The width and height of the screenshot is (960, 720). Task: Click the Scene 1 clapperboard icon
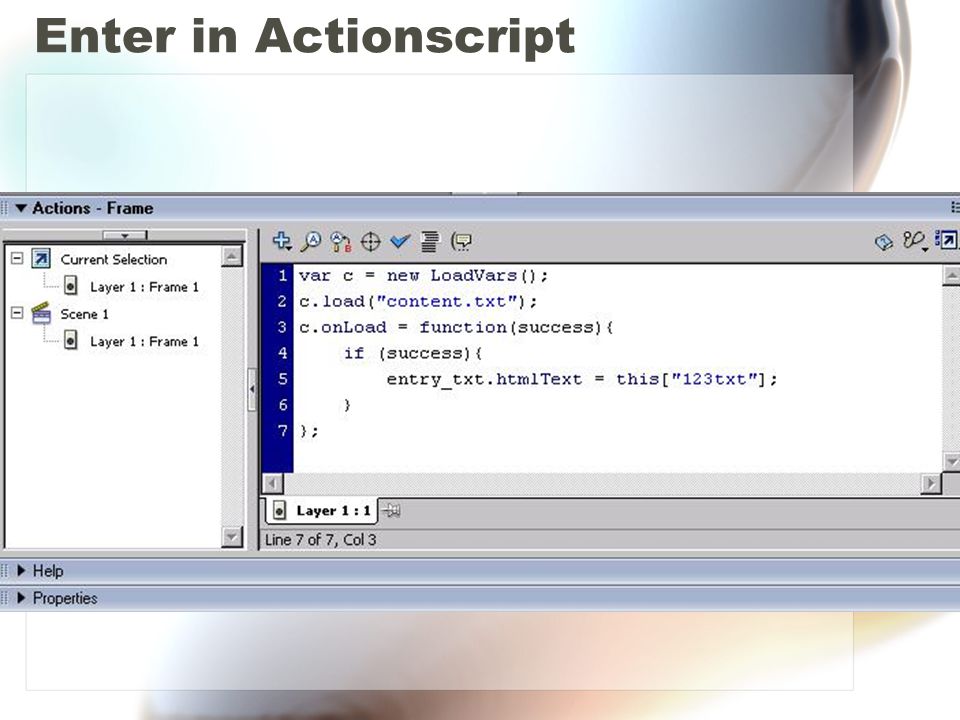click(x=41, y=313)
